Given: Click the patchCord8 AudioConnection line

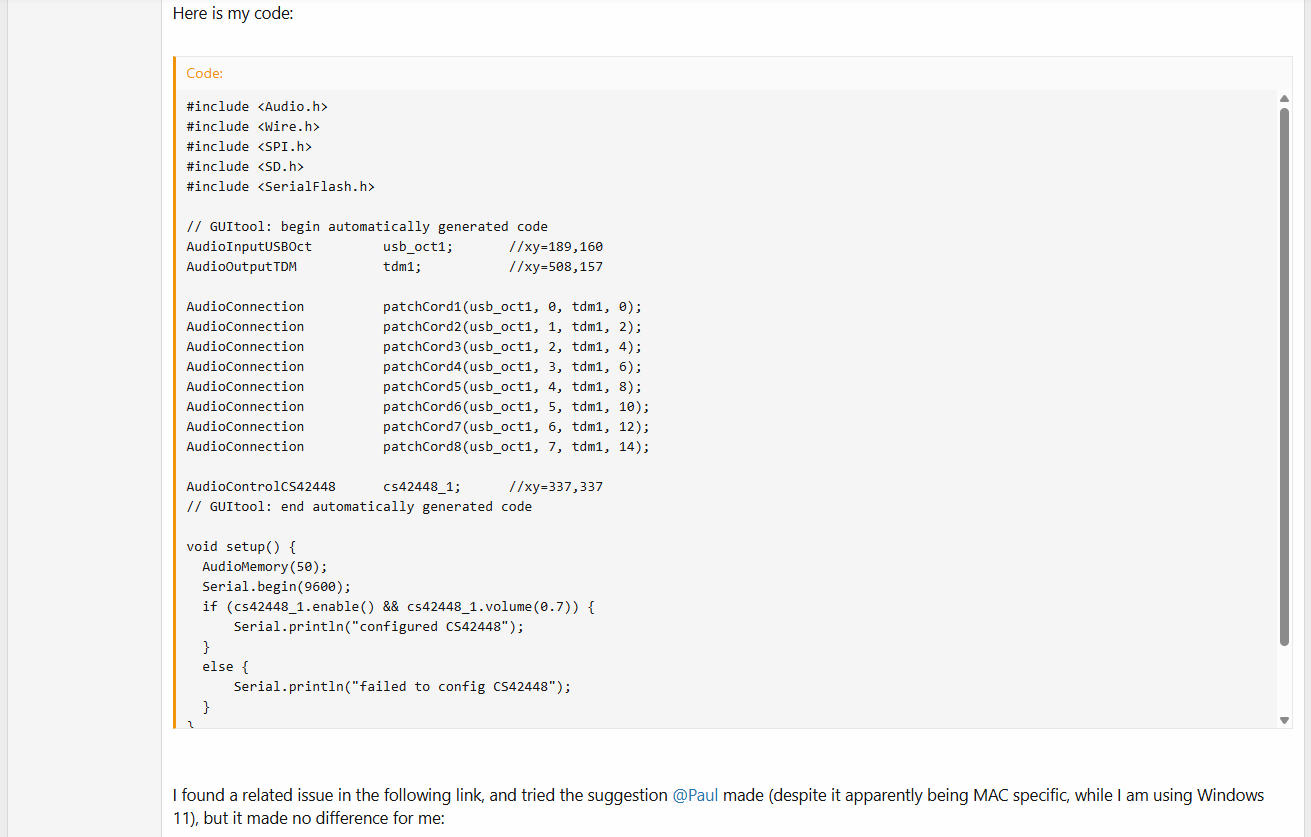Looking at the screenshot, I should (417, 446).
